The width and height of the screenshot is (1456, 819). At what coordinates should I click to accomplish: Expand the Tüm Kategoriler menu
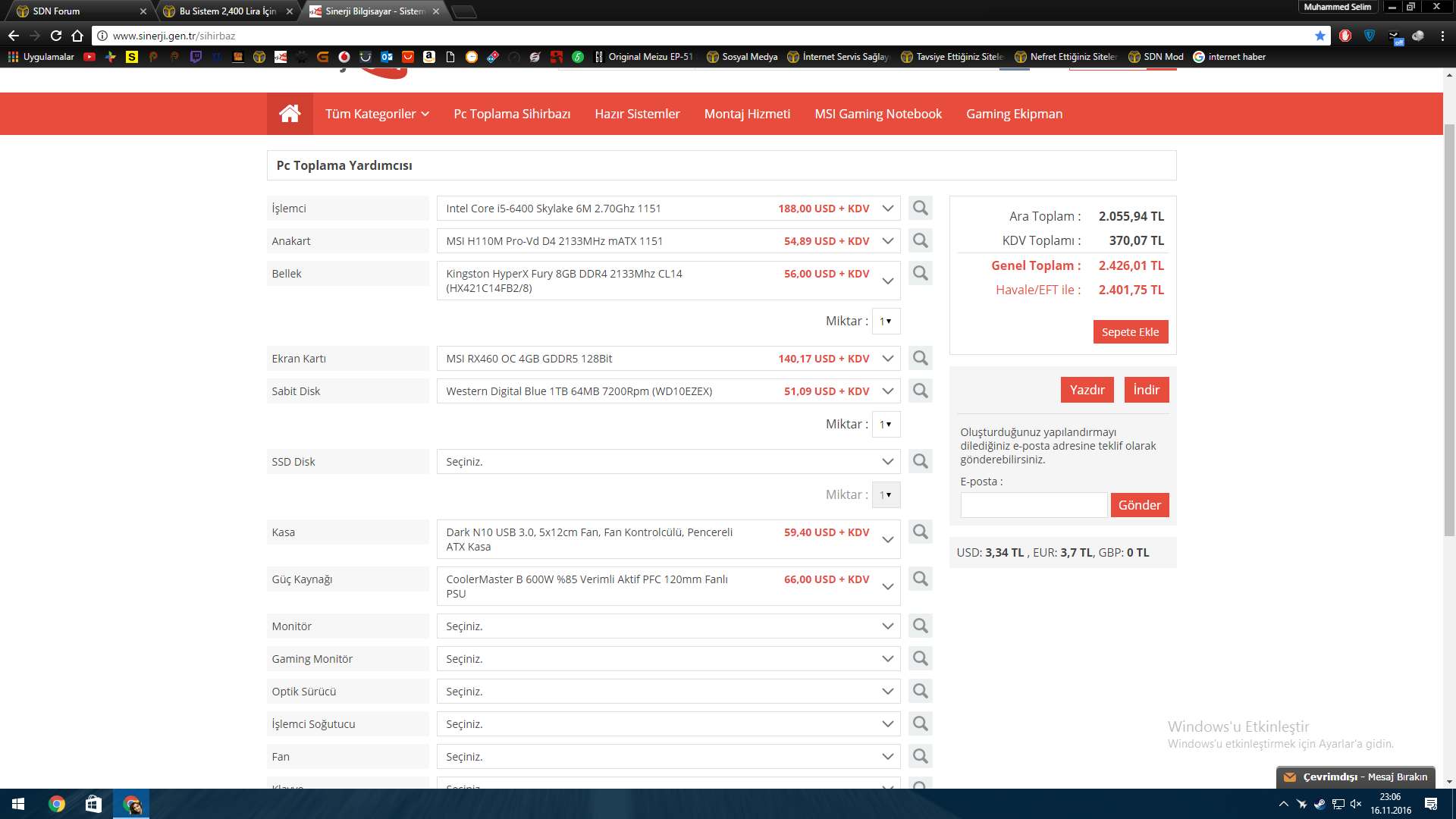[377, 114]
